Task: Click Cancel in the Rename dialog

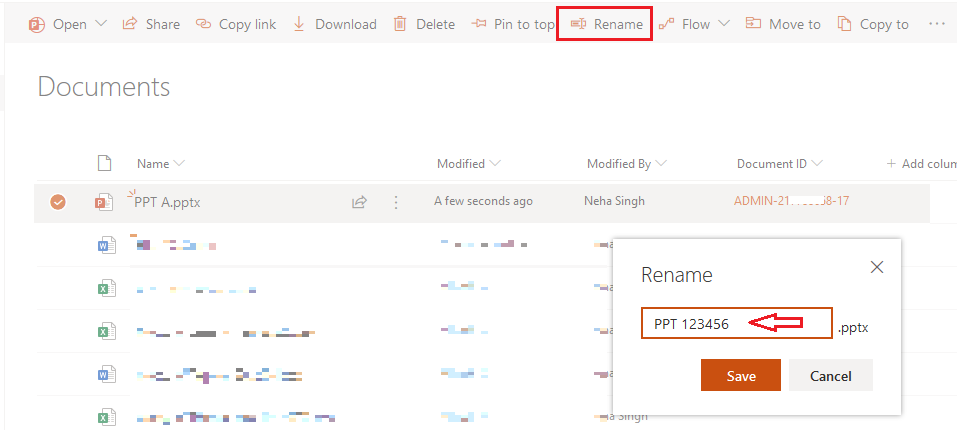Action: pyautogui.click(x=831, y=376)
